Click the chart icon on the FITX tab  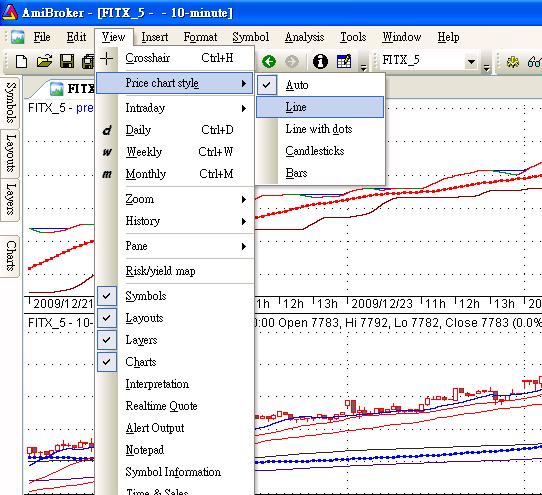click(56, 88)
